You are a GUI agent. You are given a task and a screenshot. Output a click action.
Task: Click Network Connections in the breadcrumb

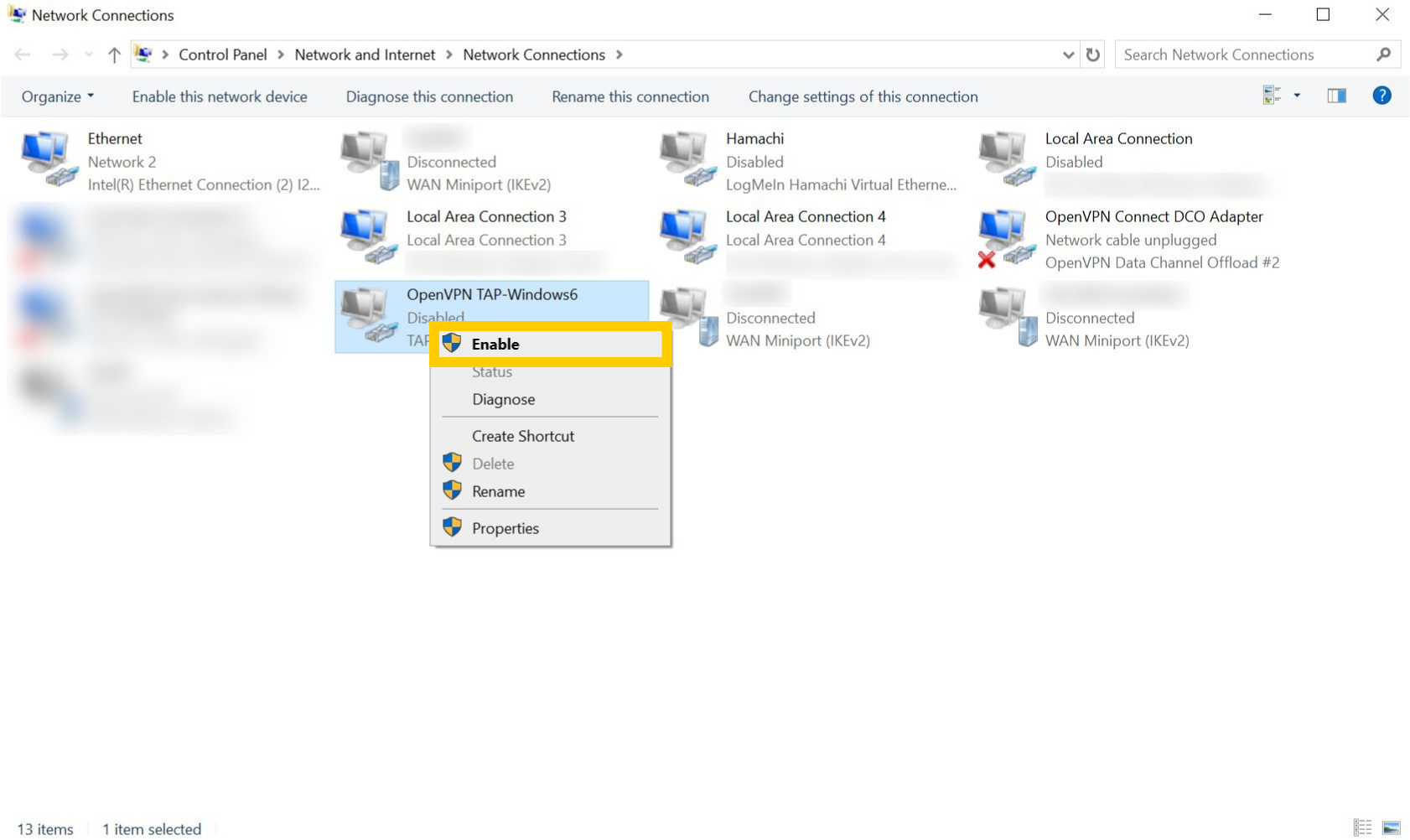[534, 55]
